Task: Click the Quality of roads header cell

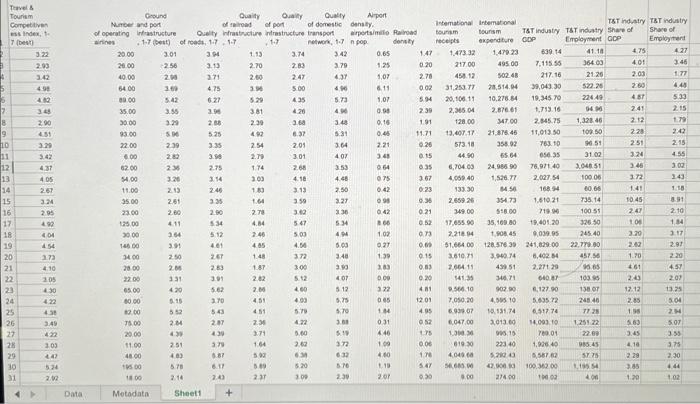Action: coord(199,37)
